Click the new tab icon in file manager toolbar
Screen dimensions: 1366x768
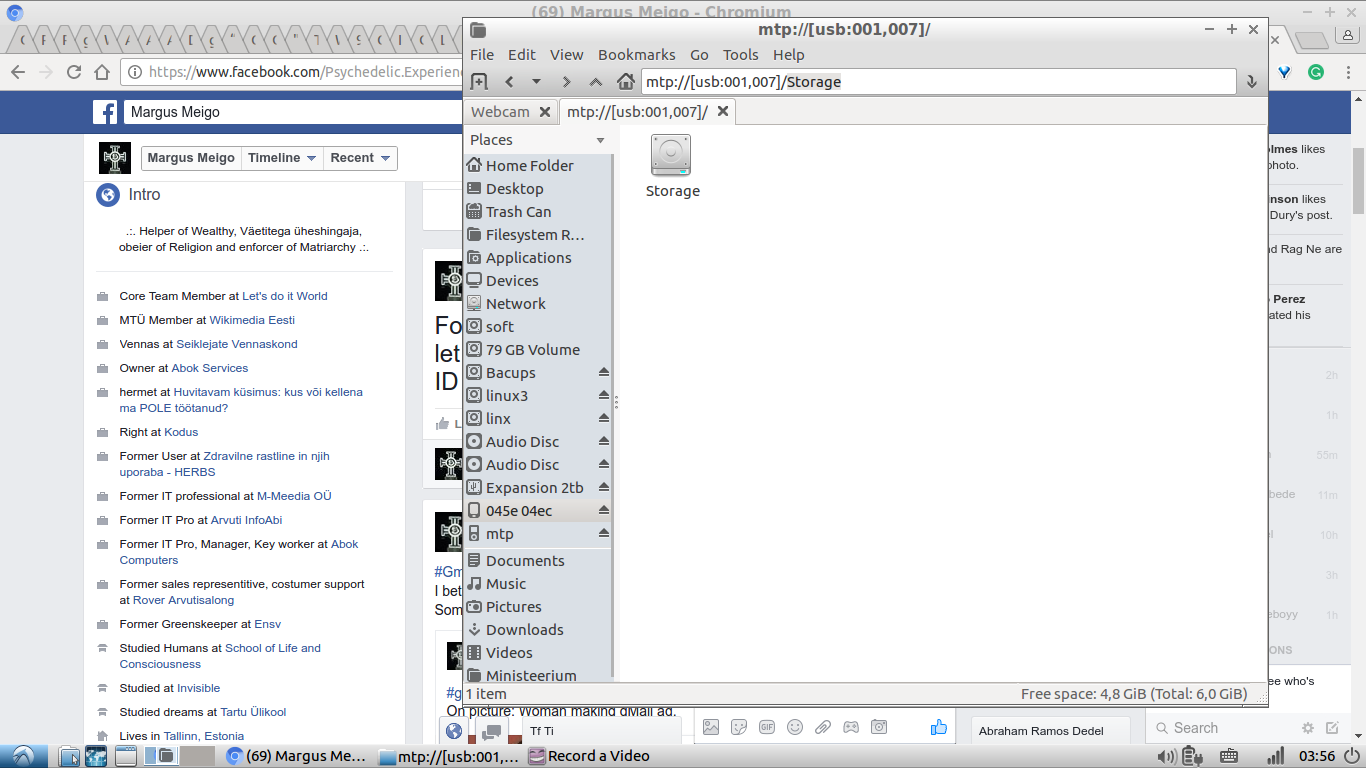click(479, 82)
